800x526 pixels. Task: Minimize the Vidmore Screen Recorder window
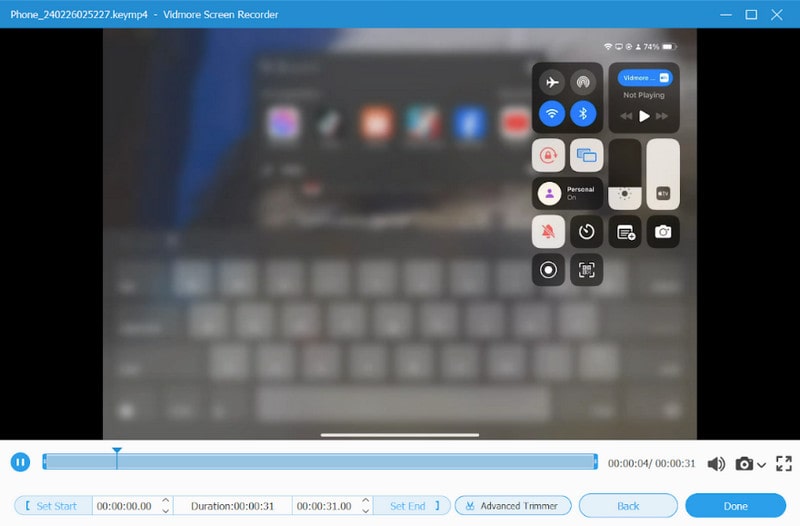(x=726, y=15)
